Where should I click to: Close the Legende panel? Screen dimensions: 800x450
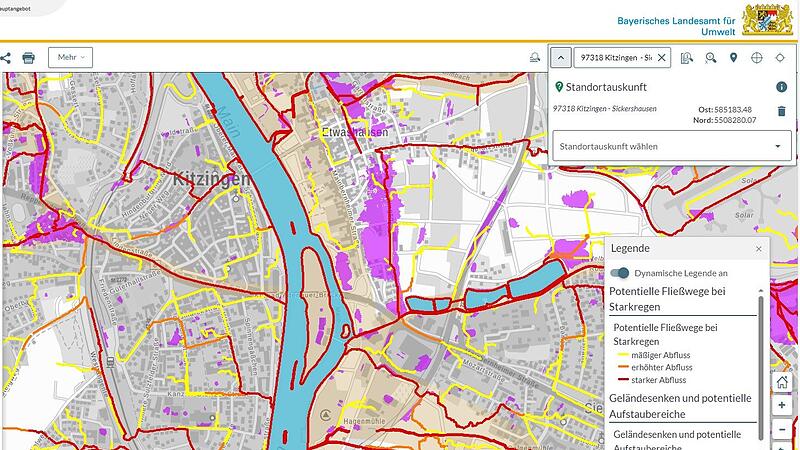point(758,249)
